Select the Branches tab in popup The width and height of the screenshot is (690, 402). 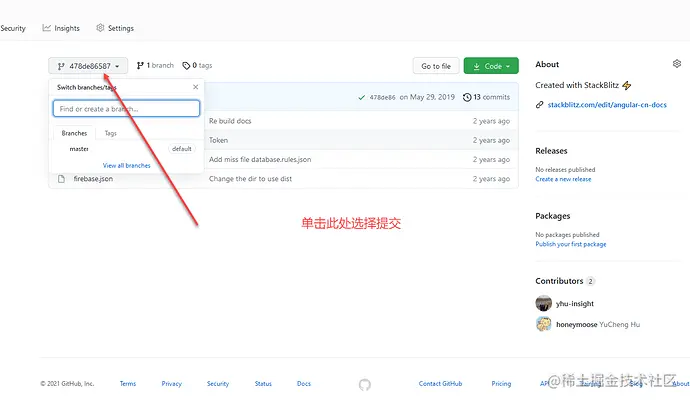(74, 133)
